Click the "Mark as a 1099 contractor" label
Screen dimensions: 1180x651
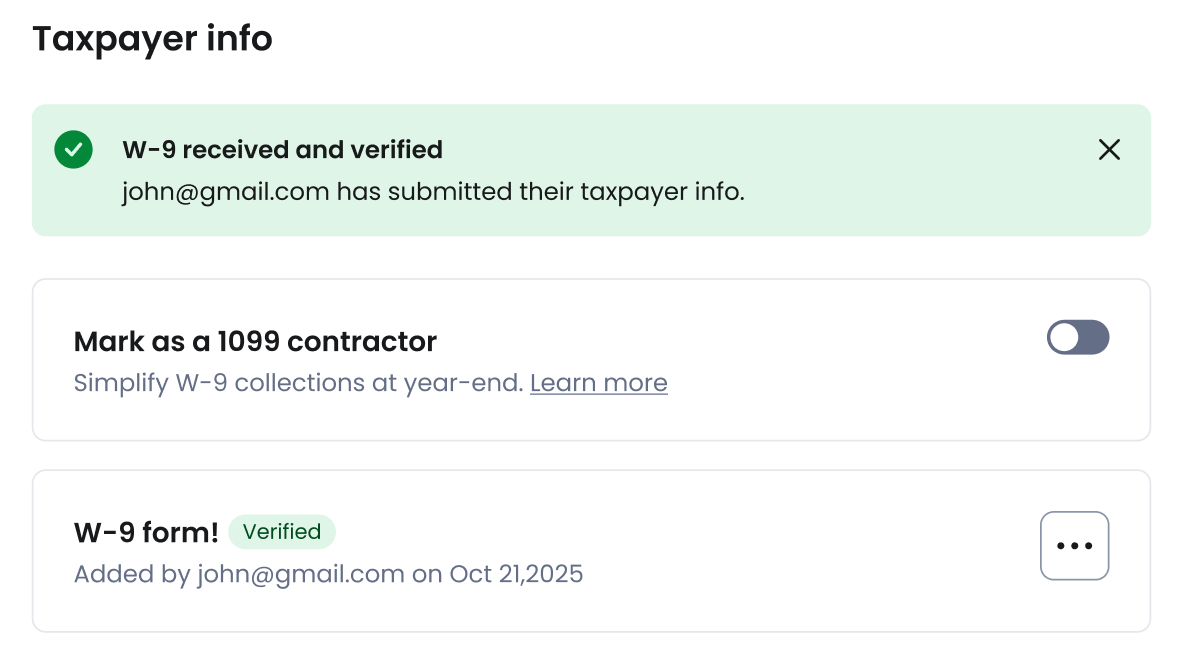[255, 342]
